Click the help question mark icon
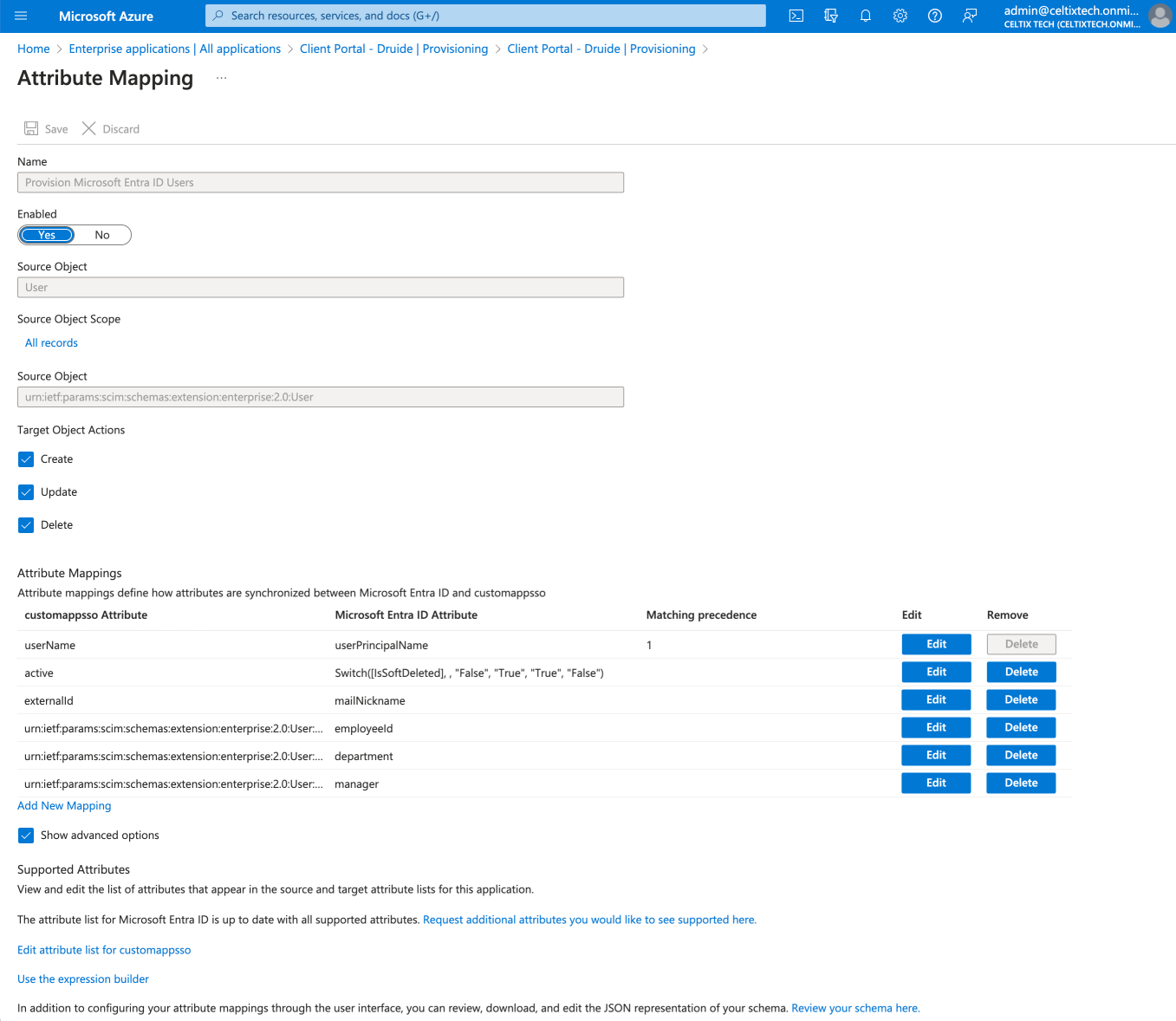The height and width of the screenshot is (1021, 1176). click(934, 16)
